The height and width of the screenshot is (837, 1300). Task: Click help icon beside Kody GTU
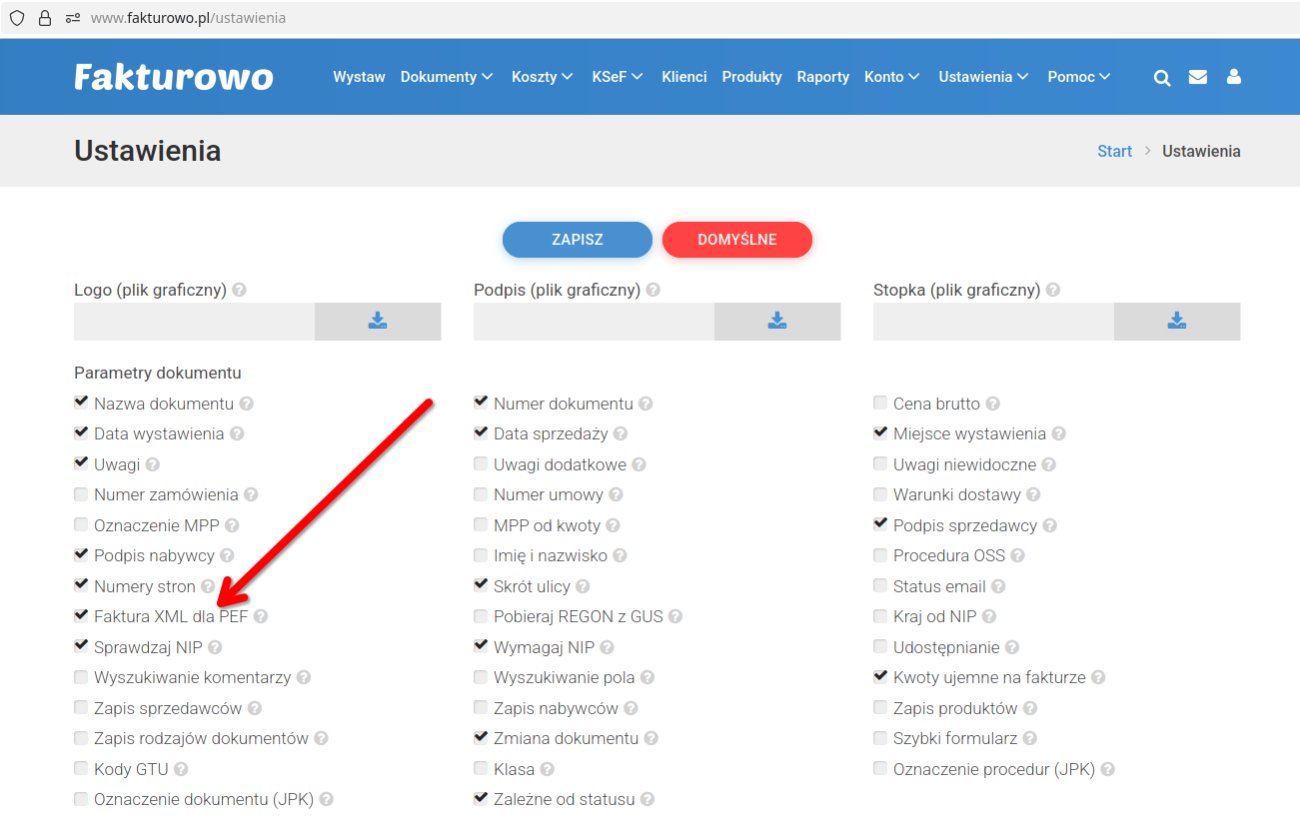point(181,769)
